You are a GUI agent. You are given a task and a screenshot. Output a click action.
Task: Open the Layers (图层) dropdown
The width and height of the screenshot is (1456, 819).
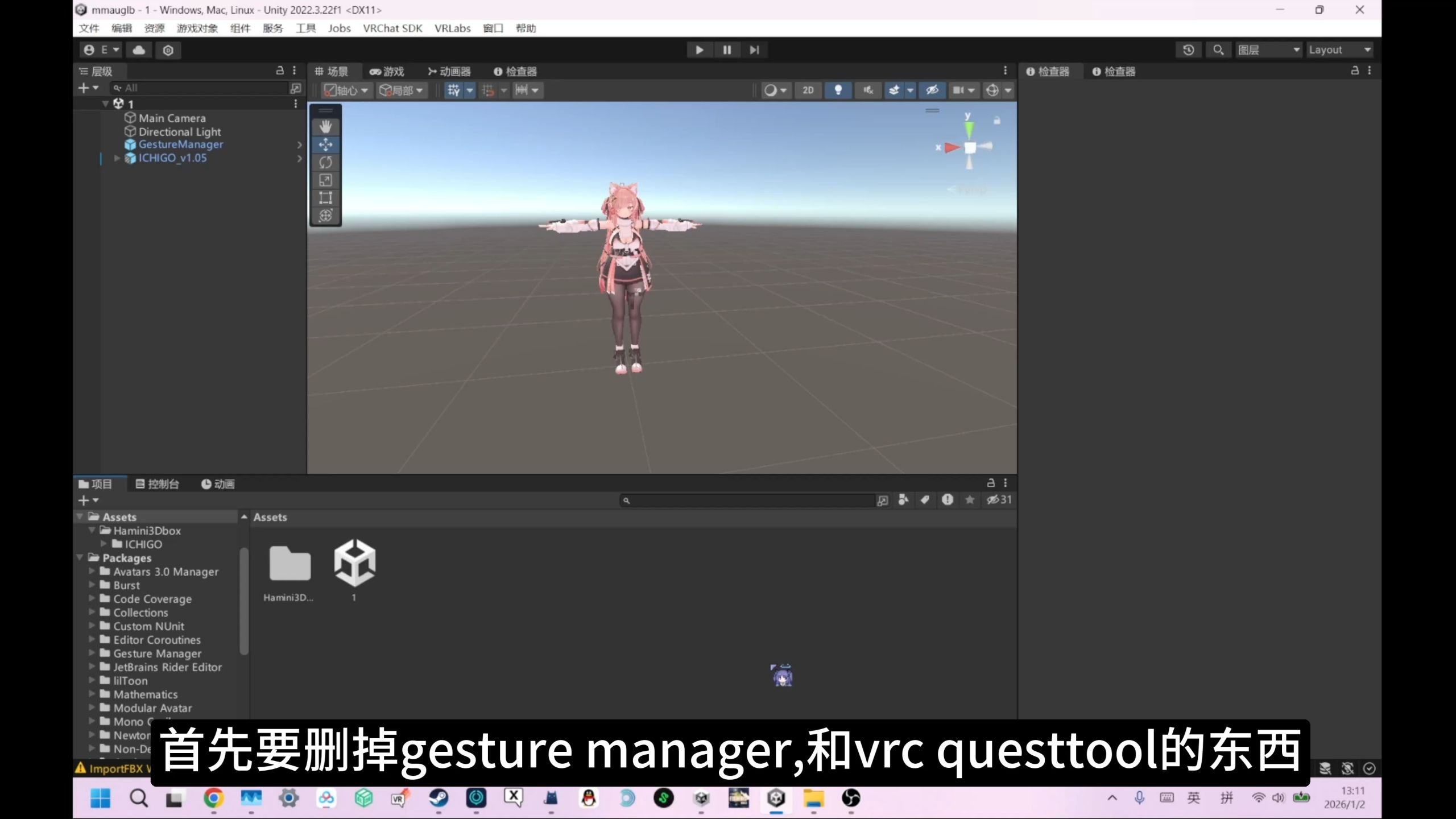1269,50
